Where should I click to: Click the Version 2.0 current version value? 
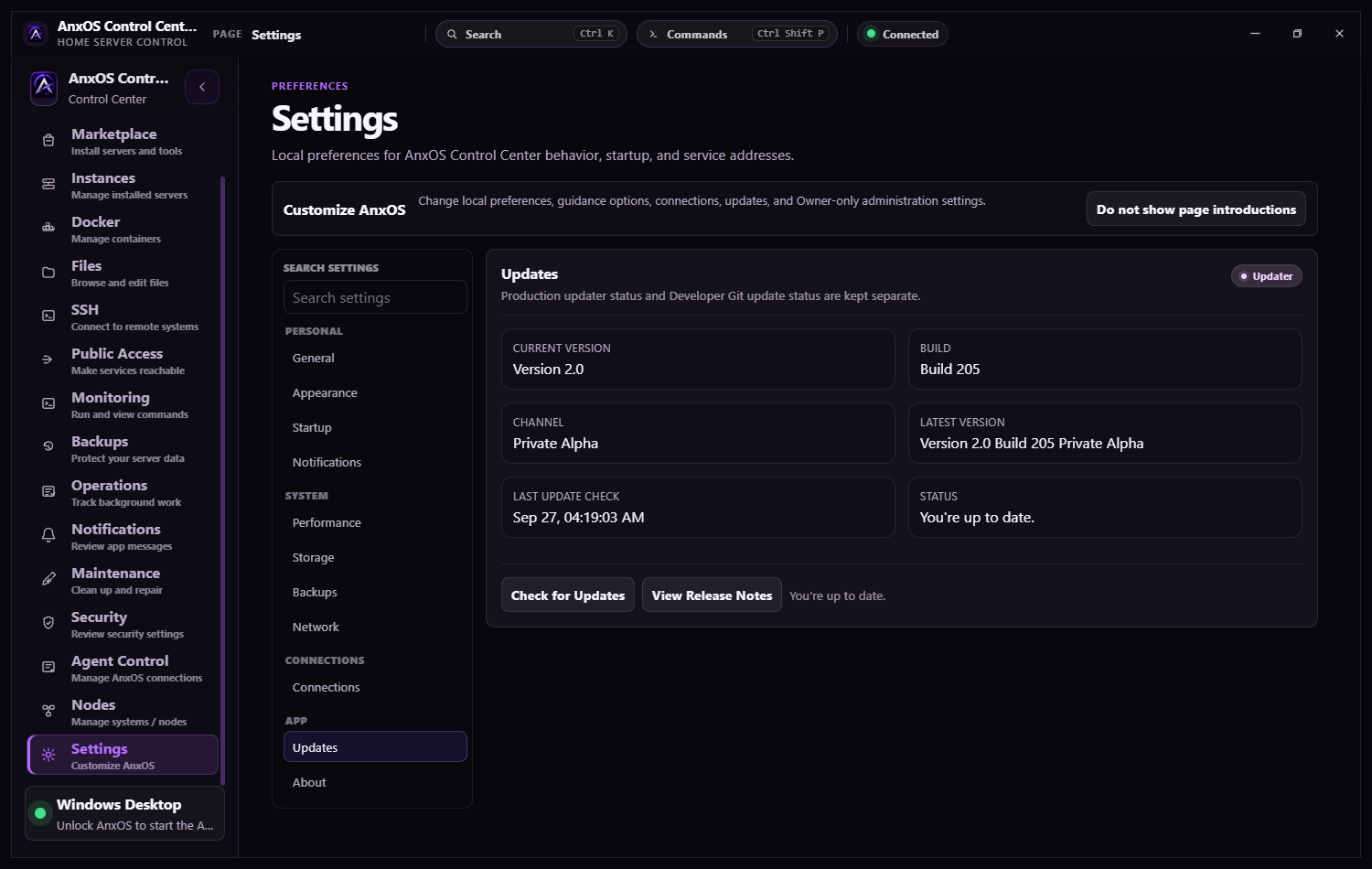(548, 370)
